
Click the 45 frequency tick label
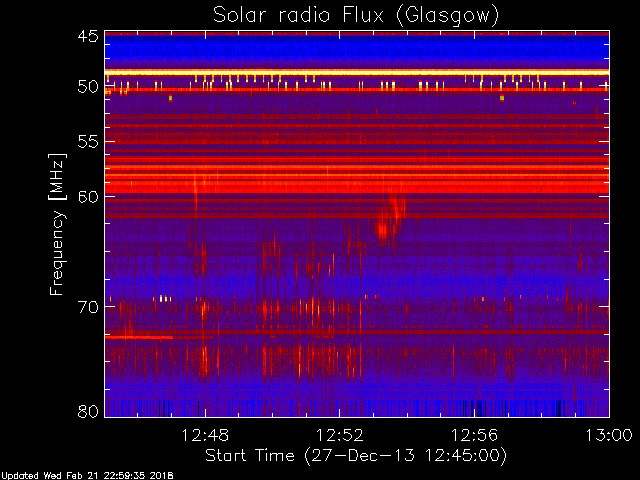[x=88, y=36]
